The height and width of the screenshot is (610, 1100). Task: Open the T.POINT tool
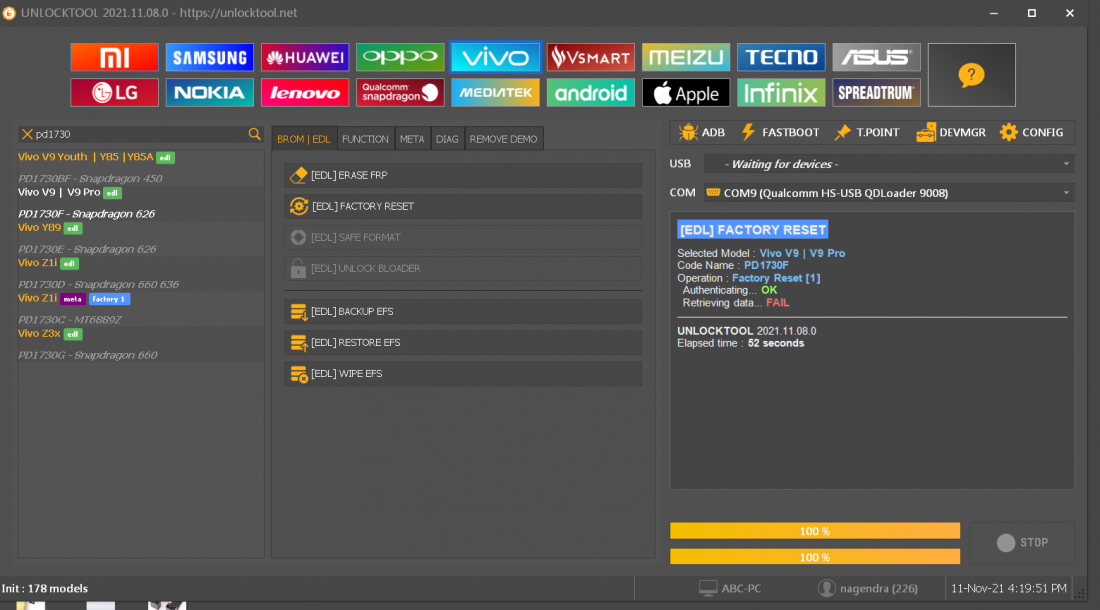pyautogui.click(x=867, y=133)
